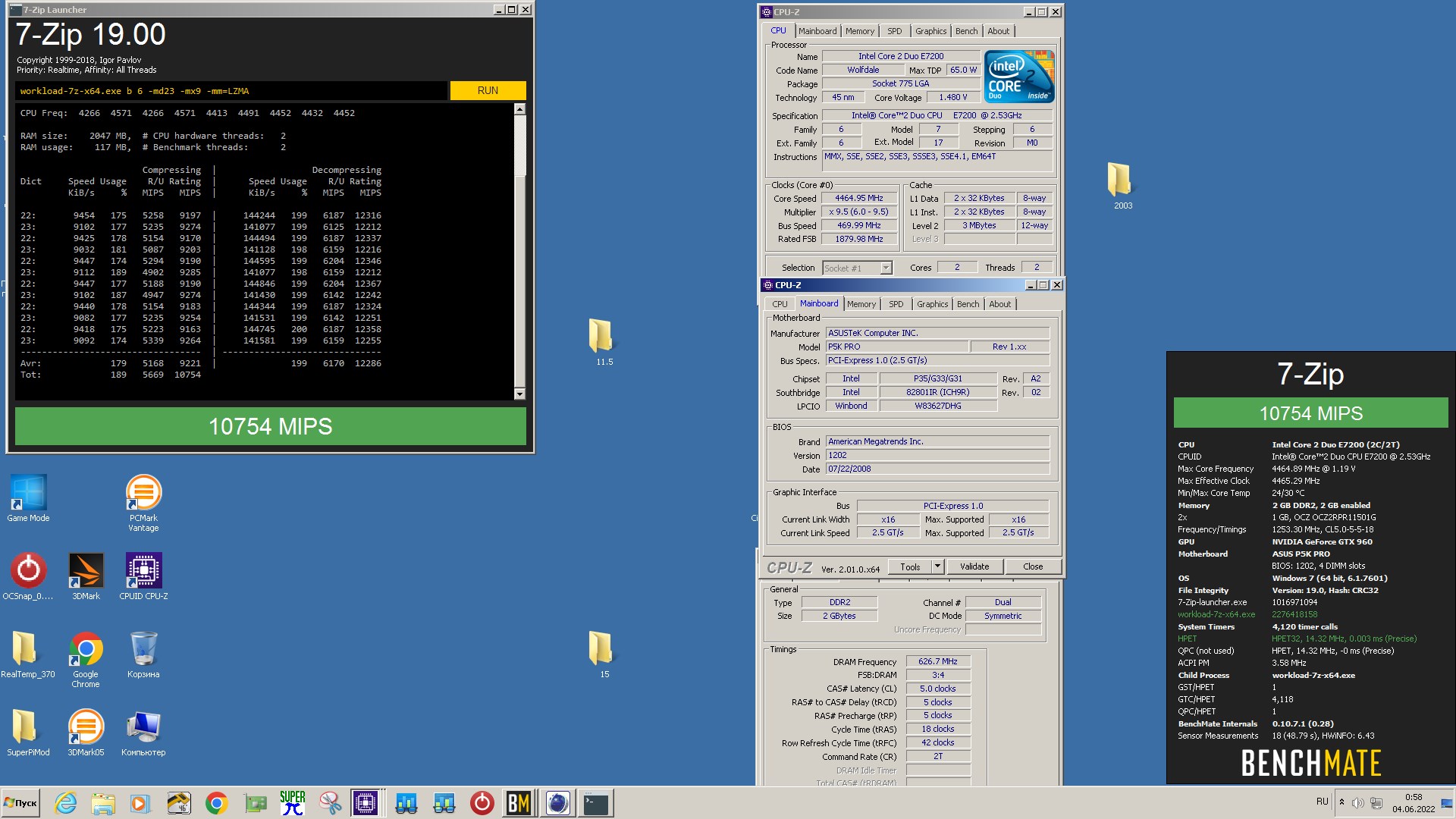This screenshot has height=819, width=1456.
Task: Open Super Pi from the taskbar
Action: tap(292, 803)
